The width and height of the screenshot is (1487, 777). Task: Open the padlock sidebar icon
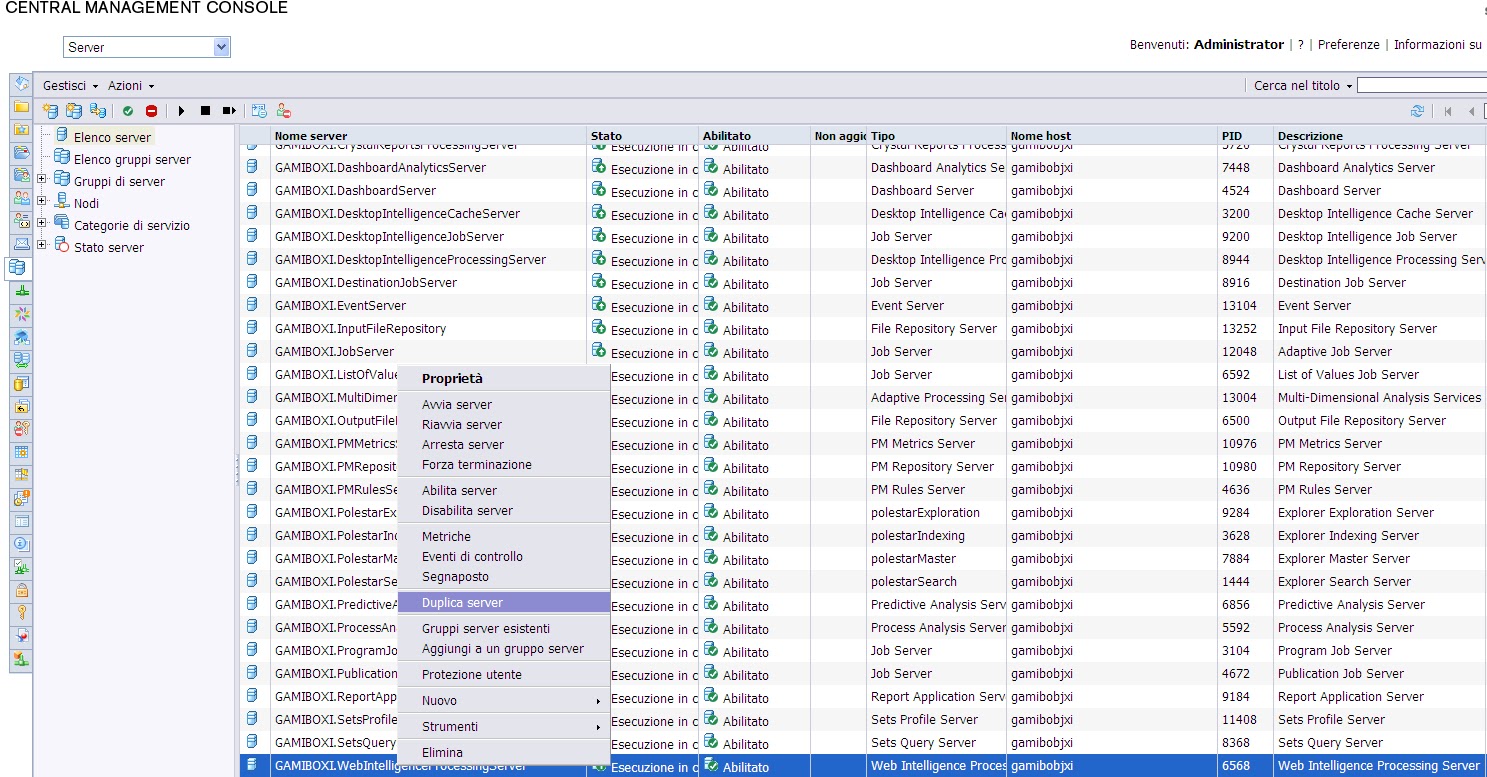click(21, 590)
